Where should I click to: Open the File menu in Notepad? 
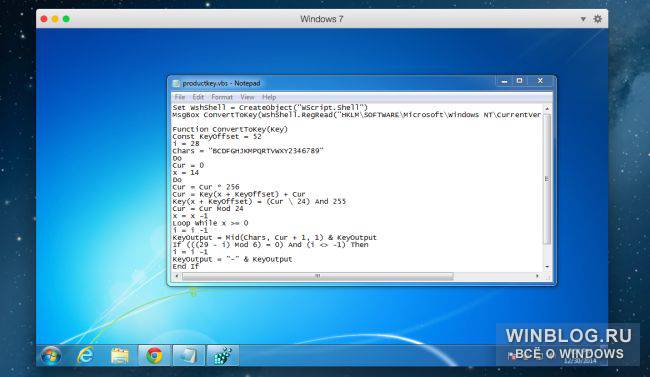pyautogui.click(x=180, y=97)
